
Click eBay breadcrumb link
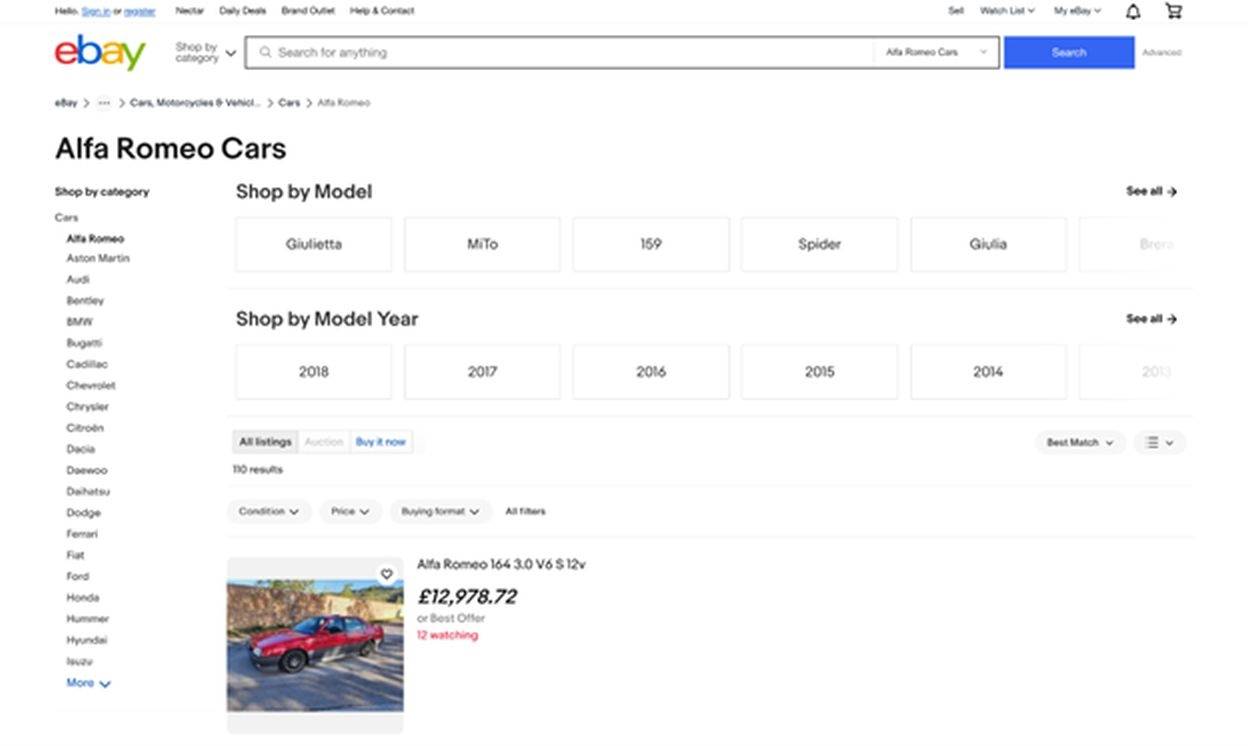pos(66,103)
